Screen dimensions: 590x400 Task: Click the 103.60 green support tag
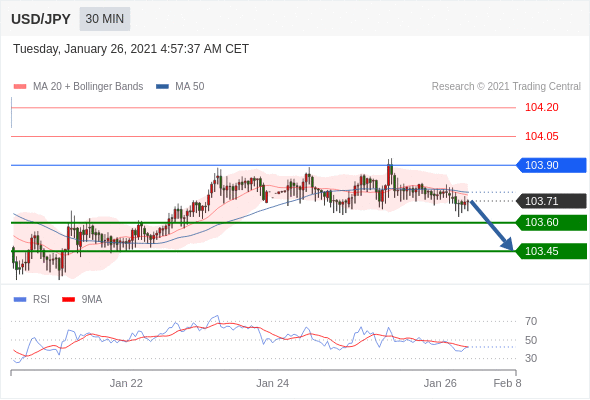(x=551, y=222)
